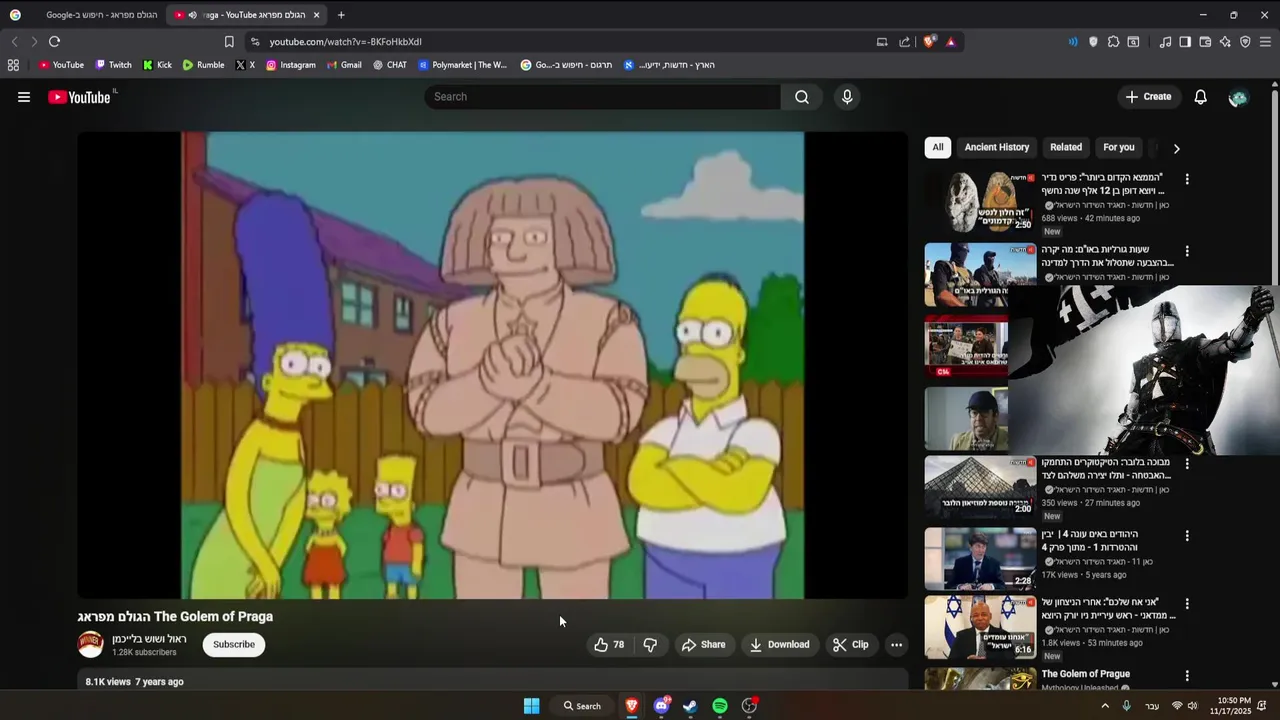This screenshot has width=1280, height=720.
Task: Open Steam from the taskbar
Action: pos(690,706)
